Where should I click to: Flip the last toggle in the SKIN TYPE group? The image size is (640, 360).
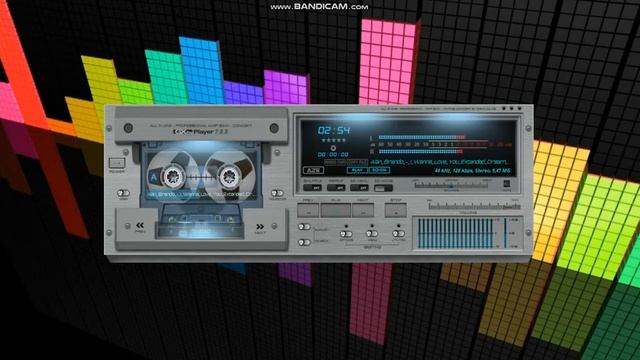[x=398, y=234]
